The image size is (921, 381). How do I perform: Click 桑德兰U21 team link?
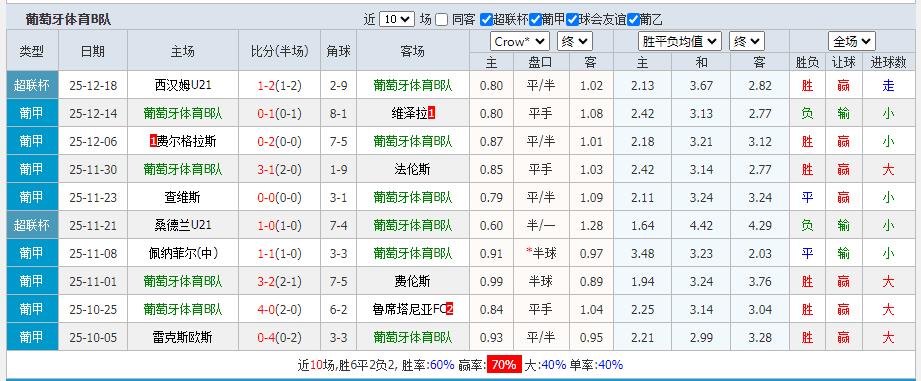pos(183,225)
